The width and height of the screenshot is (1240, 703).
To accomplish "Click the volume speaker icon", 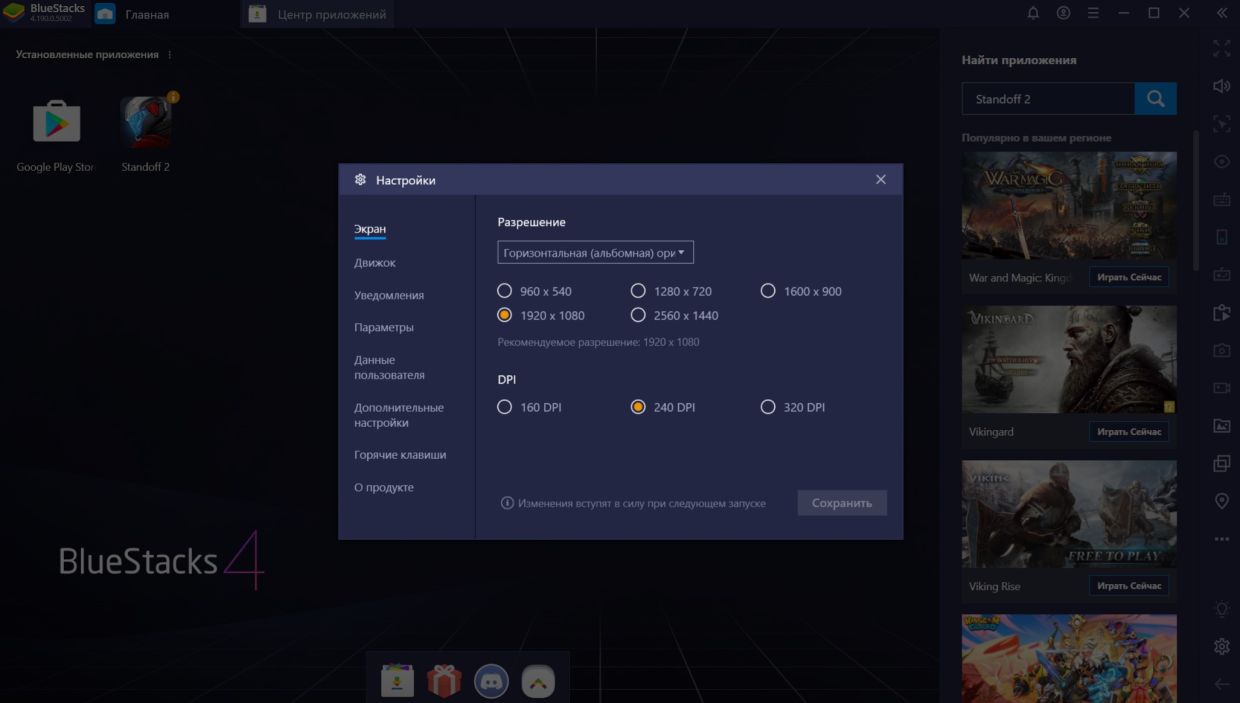I will (1221, 86).
